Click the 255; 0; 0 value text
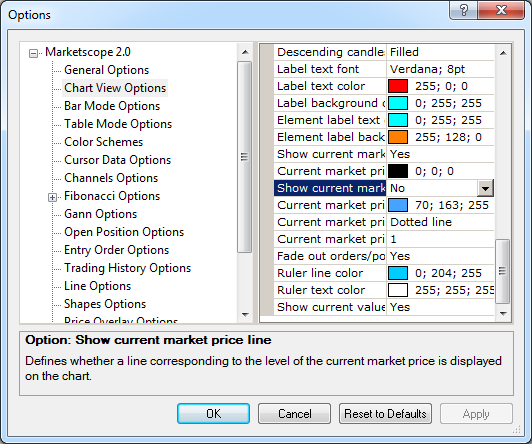This screenshot has height=444, width=532. point(441,86)
